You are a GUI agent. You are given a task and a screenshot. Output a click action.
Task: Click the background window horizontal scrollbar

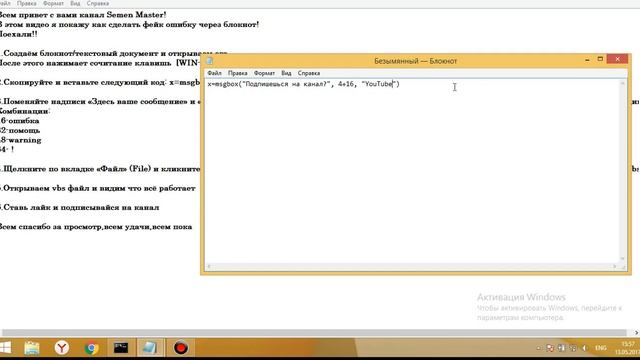tap(314, 333)
